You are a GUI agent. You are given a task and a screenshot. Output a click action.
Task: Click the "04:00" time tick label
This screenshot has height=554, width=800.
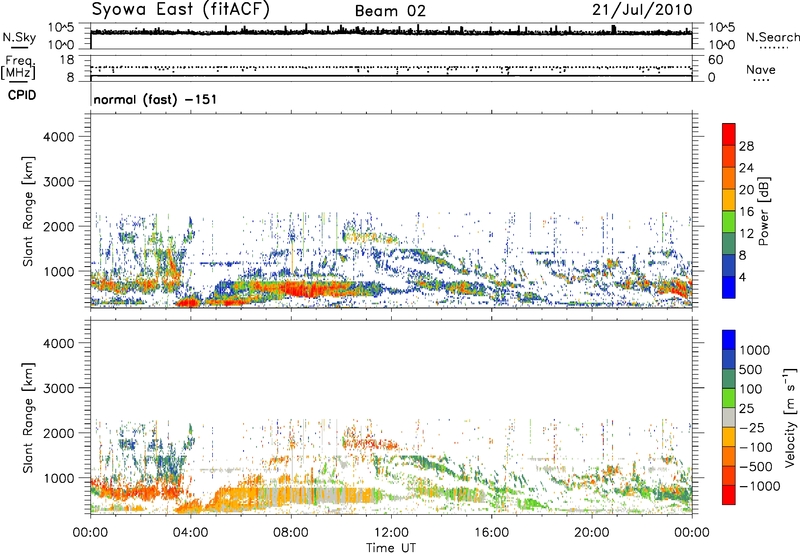(190, 533)
